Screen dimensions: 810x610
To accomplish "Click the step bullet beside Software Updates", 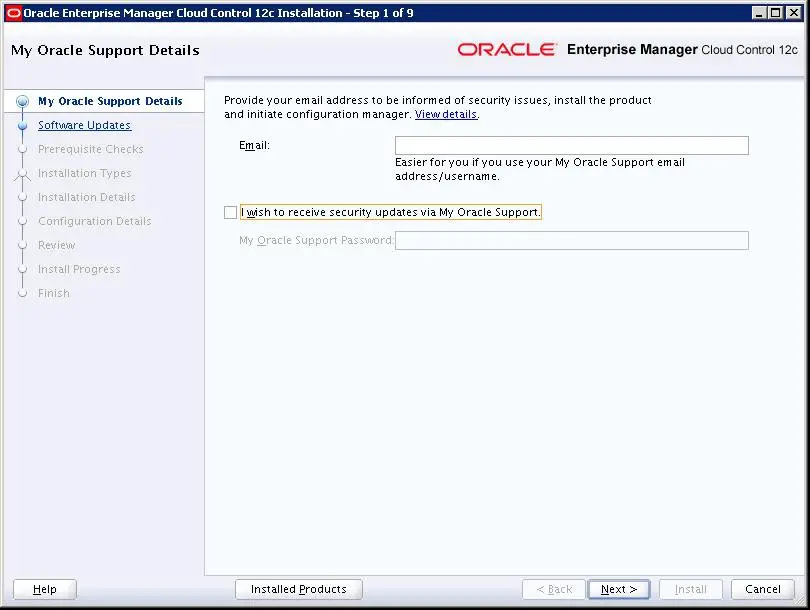I will [22, 126].
